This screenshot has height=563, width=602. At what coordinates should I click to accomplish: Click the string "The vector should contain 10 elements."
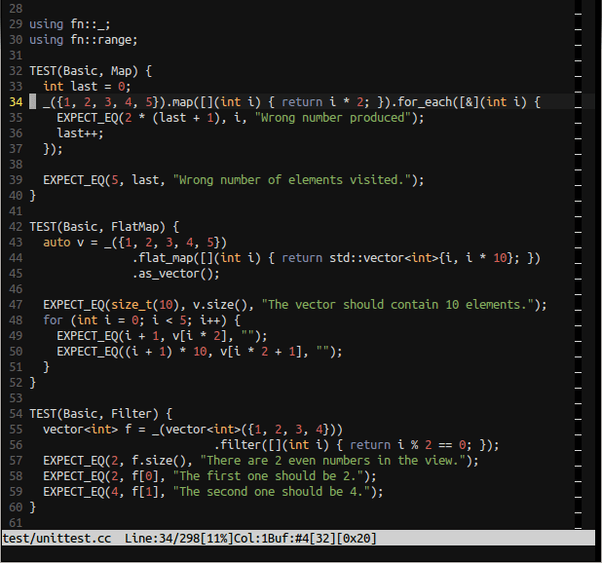(x=399, y=305)
